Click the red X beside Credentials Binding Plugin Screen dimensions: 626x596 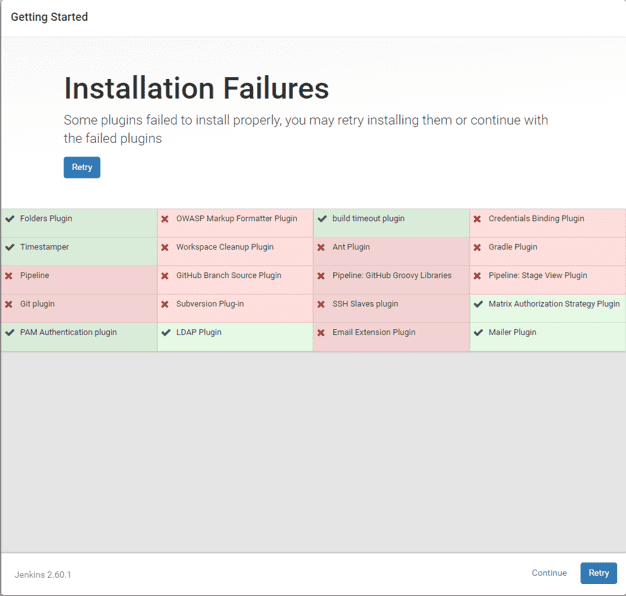pos(477,219)
